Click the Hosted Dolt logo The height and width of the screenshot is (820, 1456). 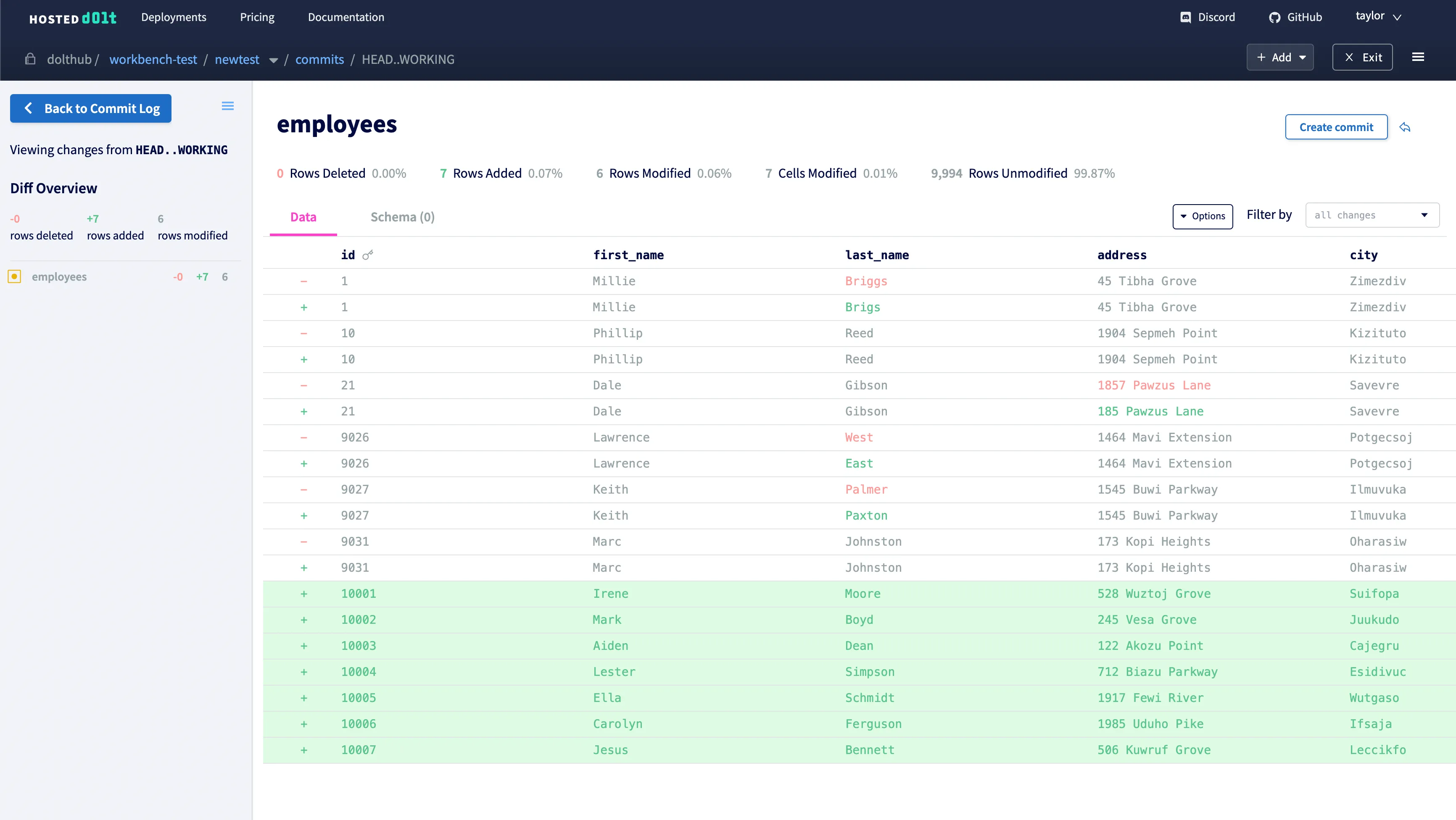point(72,18)
